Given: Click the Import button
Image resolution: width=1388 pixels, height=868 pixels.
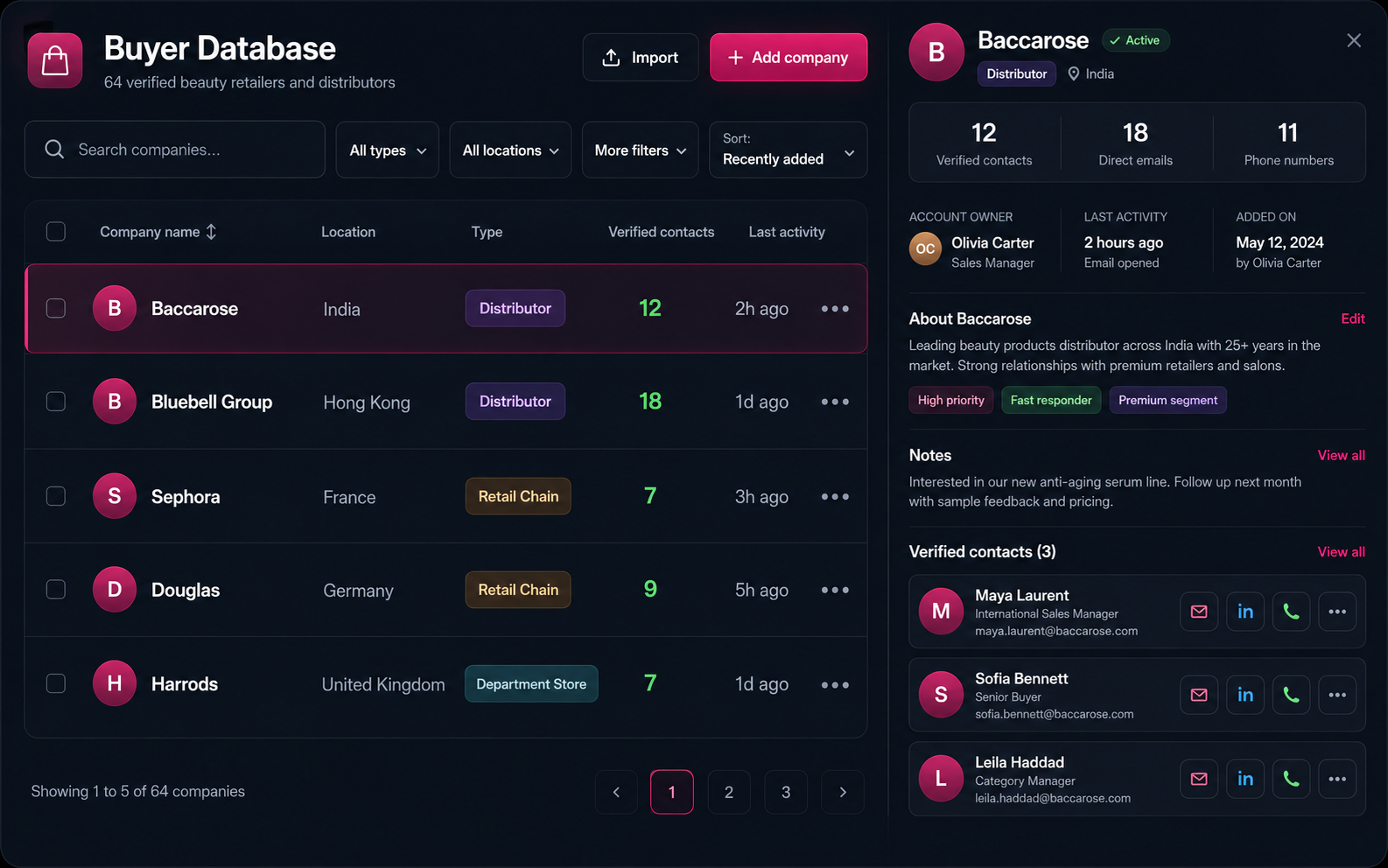Looking at the screenshot, I should (x=641, y=58).
